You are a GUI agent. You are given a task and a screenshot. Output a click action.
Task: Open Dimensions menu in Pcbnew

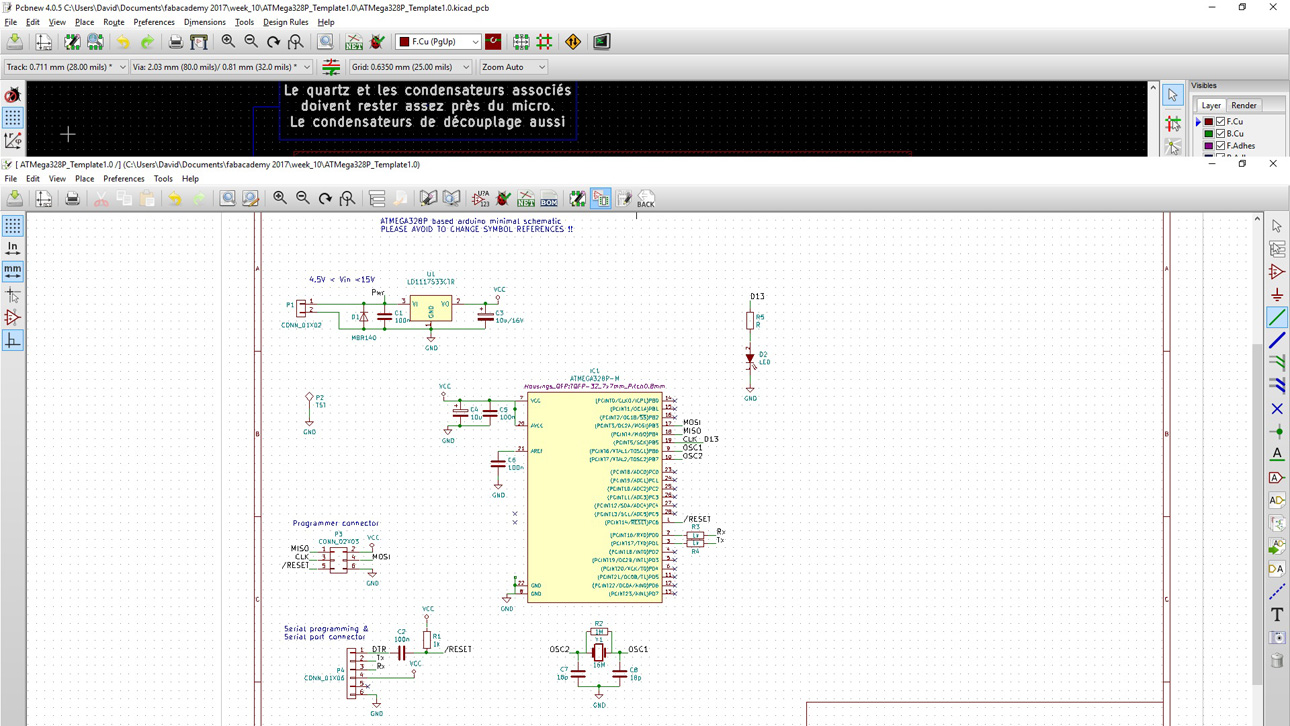[x=205, y=22]
